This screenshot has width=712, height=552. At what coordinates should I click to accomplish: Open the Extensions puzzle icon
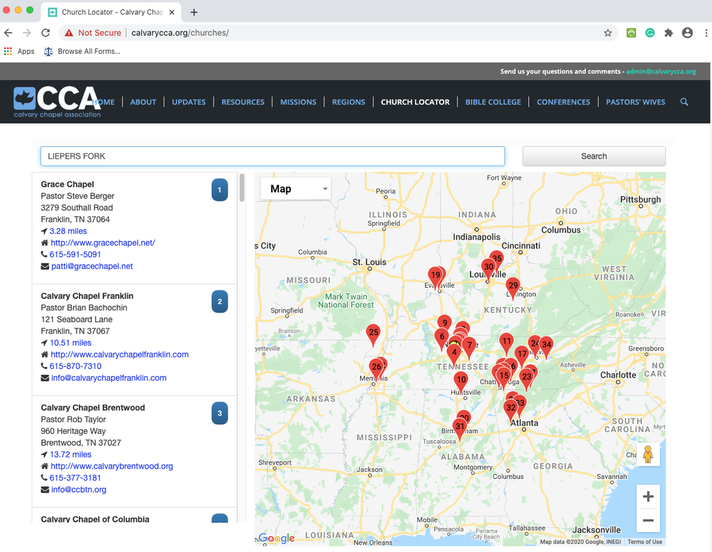668,33
